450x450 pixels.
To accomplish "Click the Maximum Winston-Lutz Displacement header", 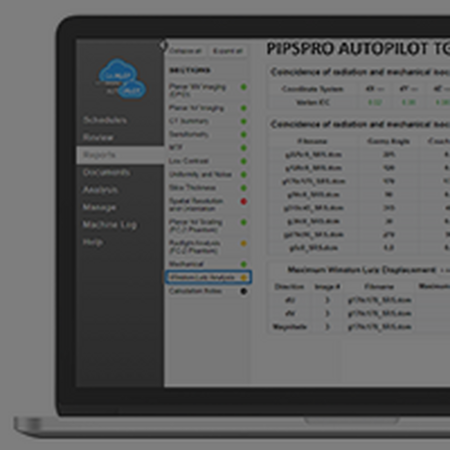I will point(362,270).
